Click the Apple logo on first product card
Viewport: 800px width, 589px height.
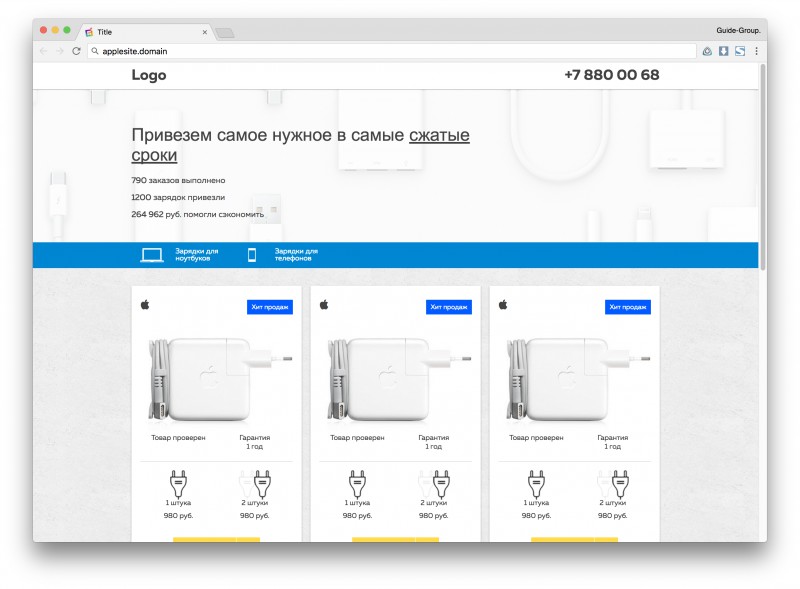[x=145, y=305]
